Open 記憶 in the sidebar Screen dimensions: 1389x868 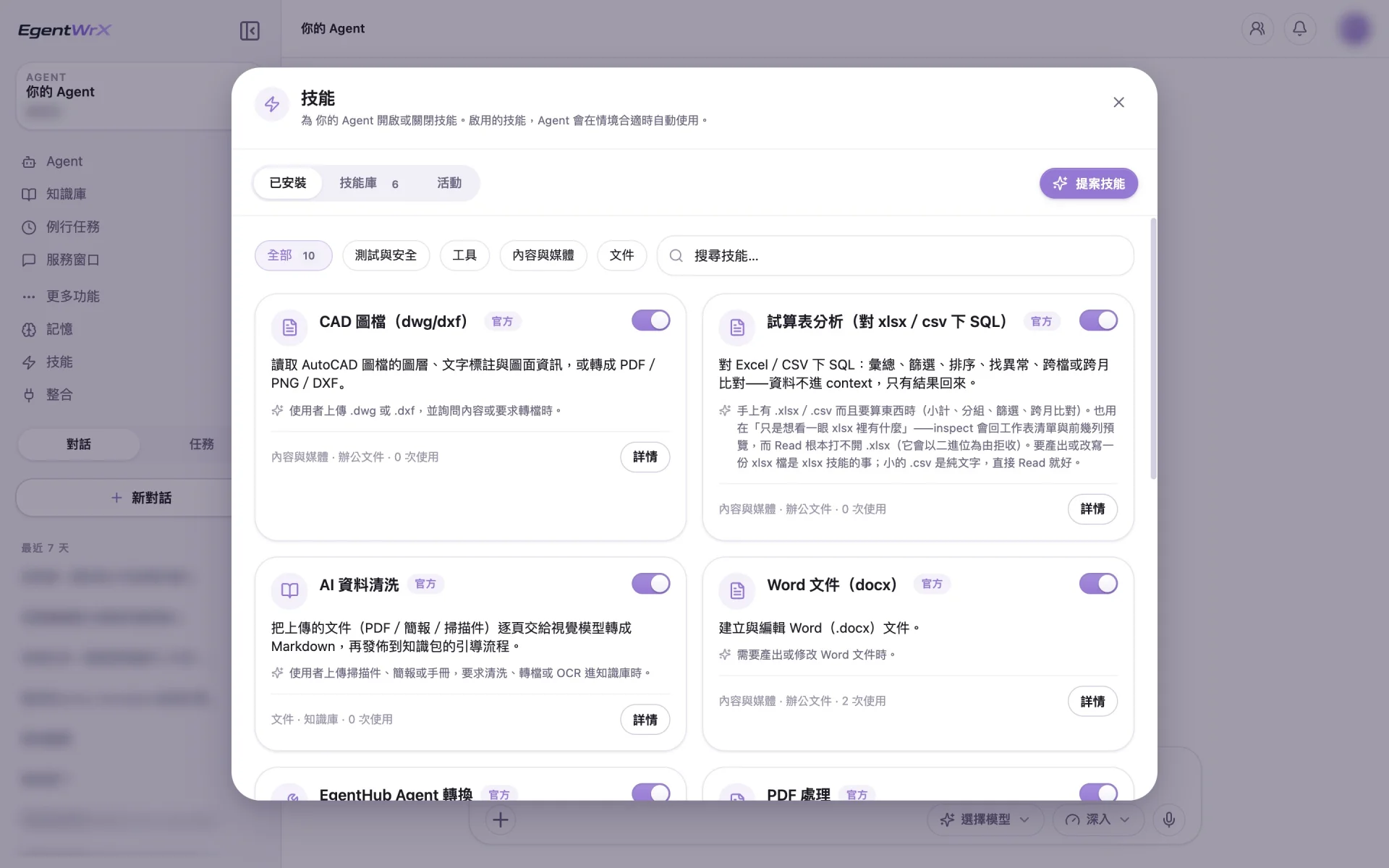tap(48, 330)
